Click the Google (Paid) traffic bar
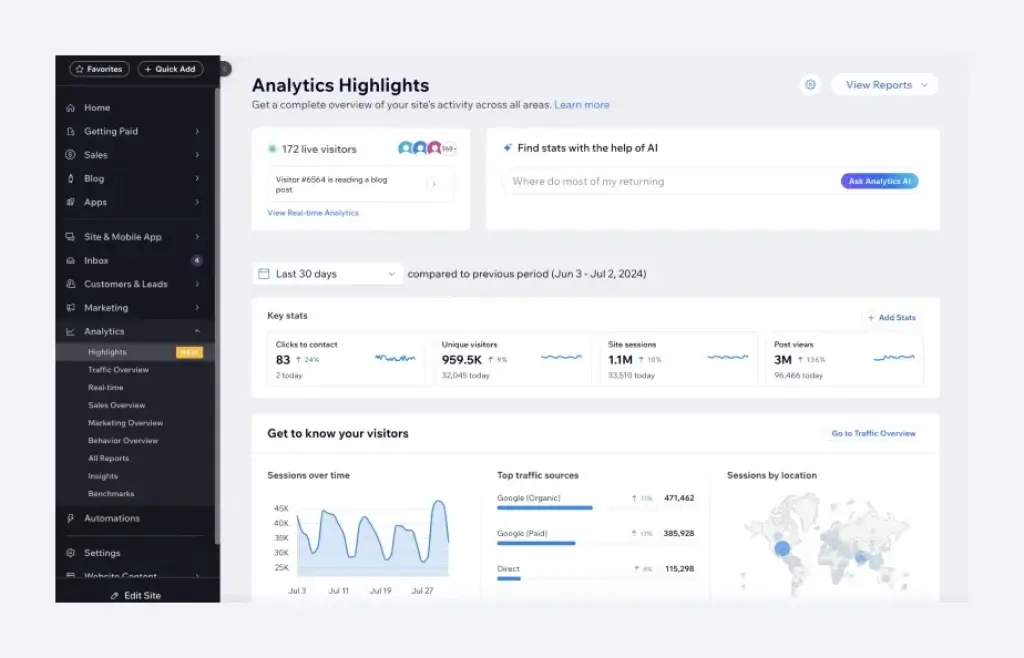Screen dimensions: 1024x658 pos(536,543)
